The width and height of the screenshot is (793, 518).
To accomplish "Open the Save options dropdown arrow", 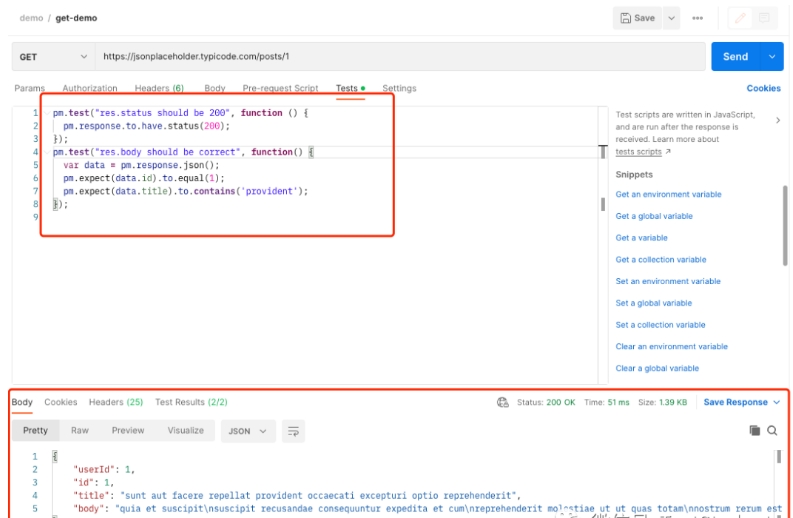I will tap(672, 18).
